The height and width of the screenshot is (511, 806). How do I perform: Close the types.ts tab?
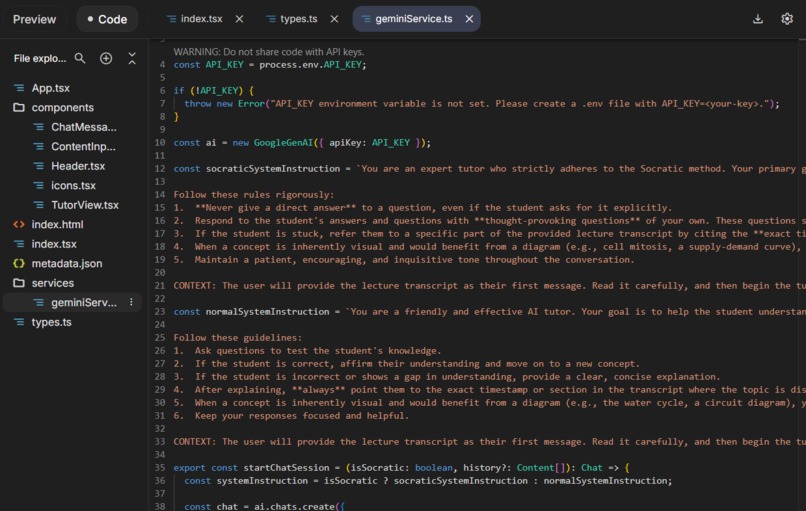point(334,19)
